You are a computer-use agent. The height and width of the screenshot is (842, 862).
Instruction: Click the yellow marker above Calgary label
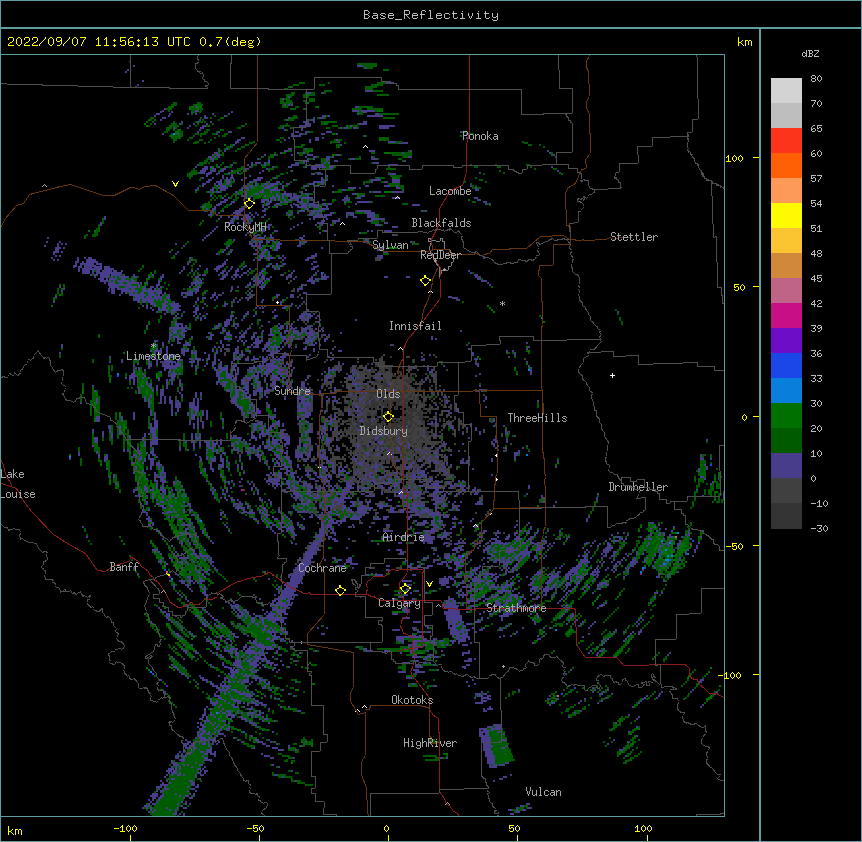tap(405, 589)
